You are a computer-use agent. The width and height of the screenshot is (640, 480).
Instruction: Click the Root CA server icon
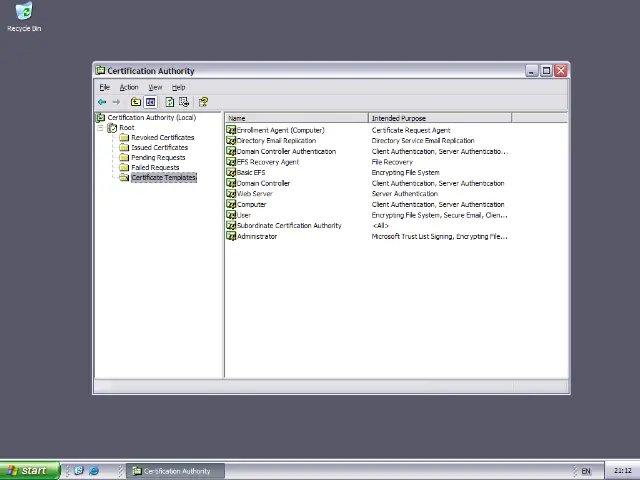[x=112, y=128]
